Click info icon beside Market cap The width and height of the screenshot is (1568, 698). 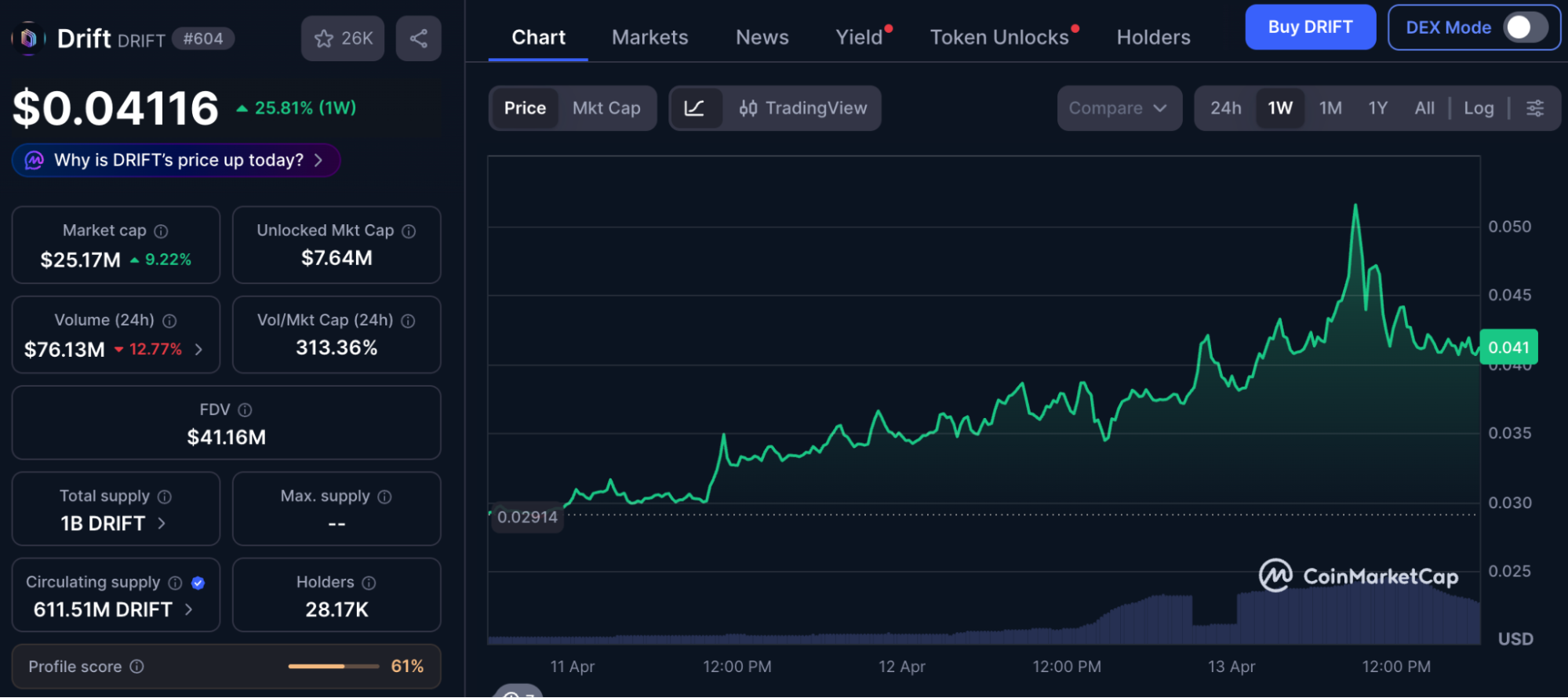tap(161, 231)
